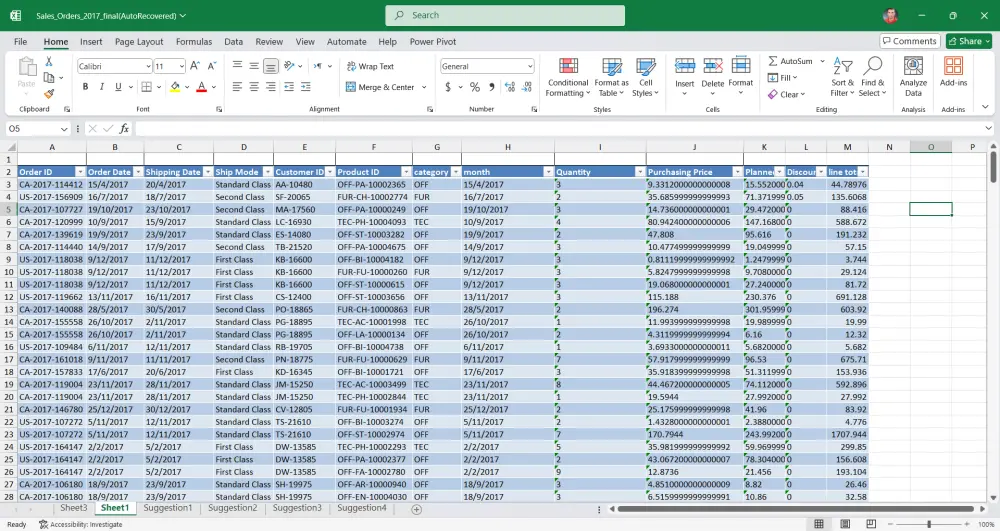Image resolution: width=1000 pixels, height=531 pixels.
Task: Click the Copy icon in Clipboard
Action: 48,78
